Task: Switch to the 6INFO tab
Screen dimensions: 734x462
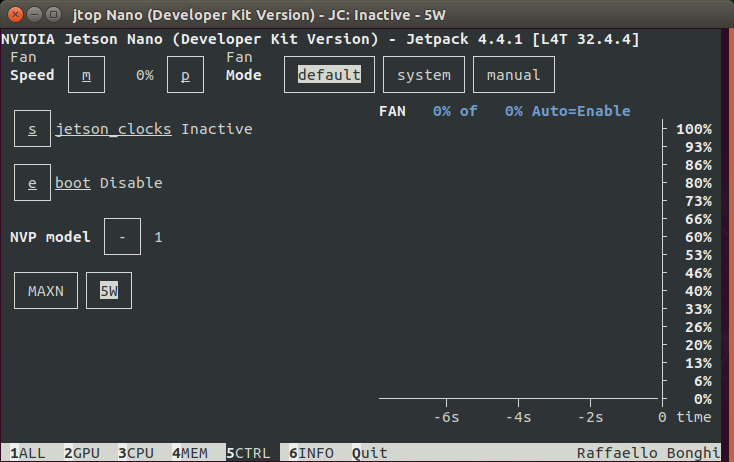Action: [x=311, y=453]
